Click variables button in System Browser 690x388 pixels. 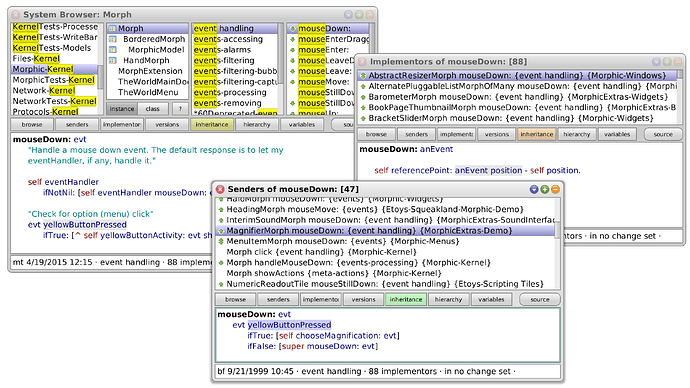point(302,124)
